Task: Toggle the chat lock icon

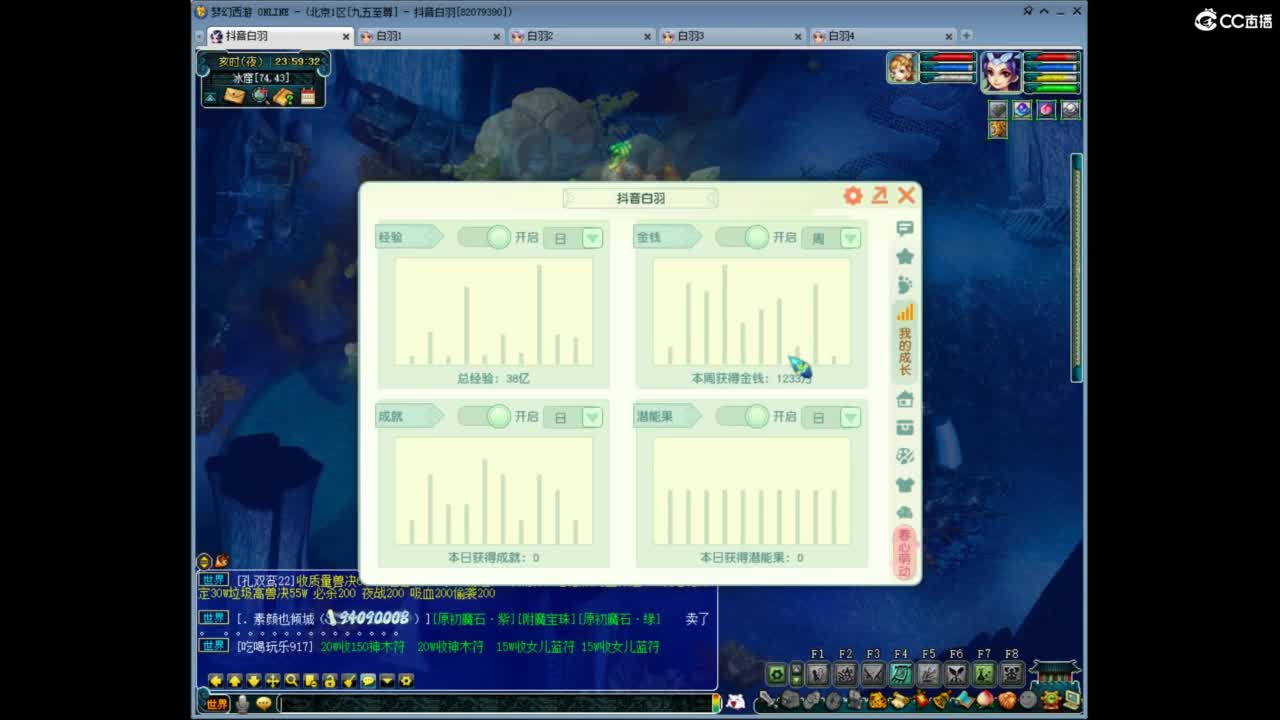Action: tap(330, 680)
